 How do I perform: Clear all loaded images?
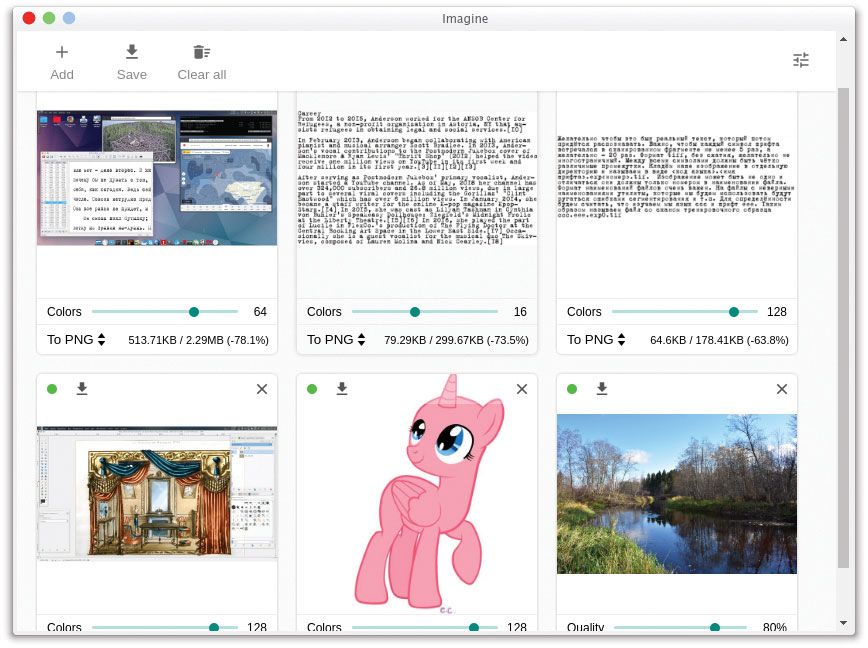(x=201, y=60)
